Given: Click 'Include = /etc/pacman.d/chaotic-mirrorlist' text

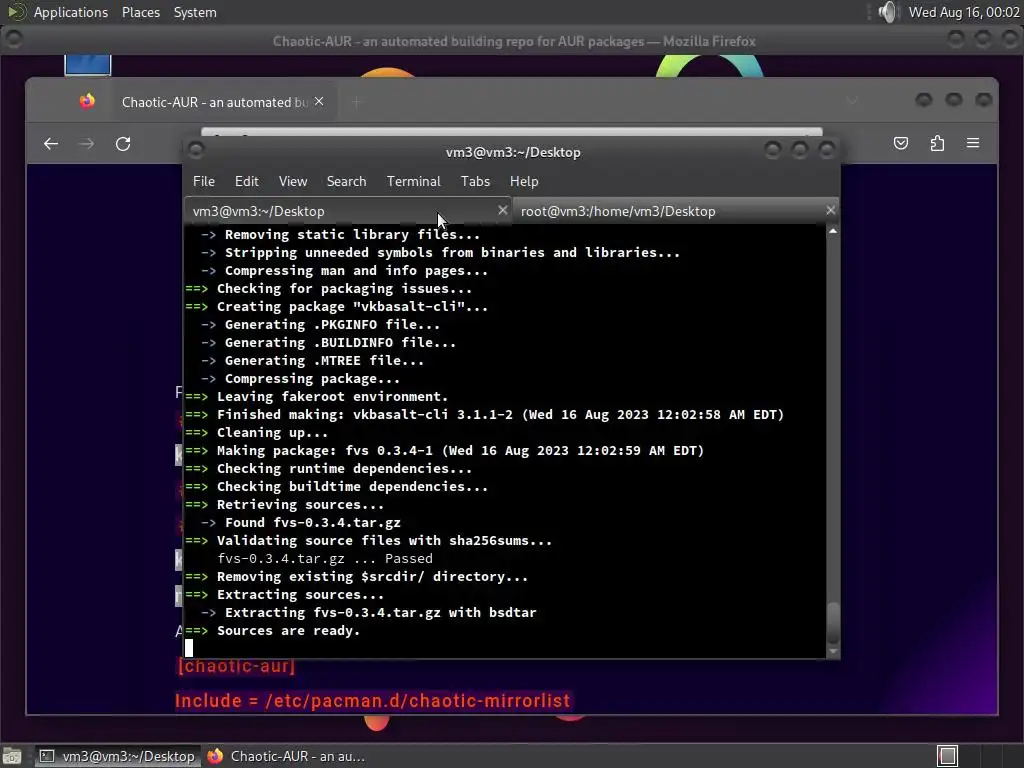Looking at the screenshot, I should (372, 701).
